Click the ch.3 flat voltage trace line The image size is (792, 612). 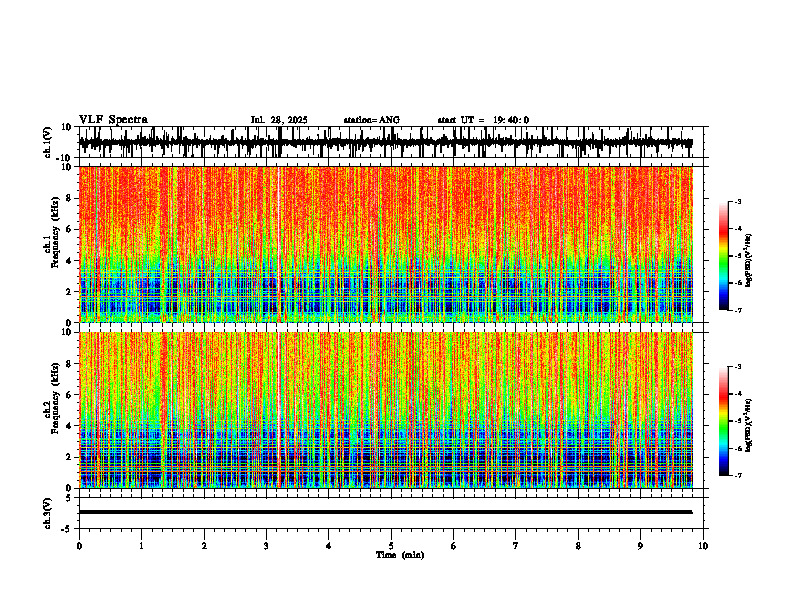coord(386,512)
